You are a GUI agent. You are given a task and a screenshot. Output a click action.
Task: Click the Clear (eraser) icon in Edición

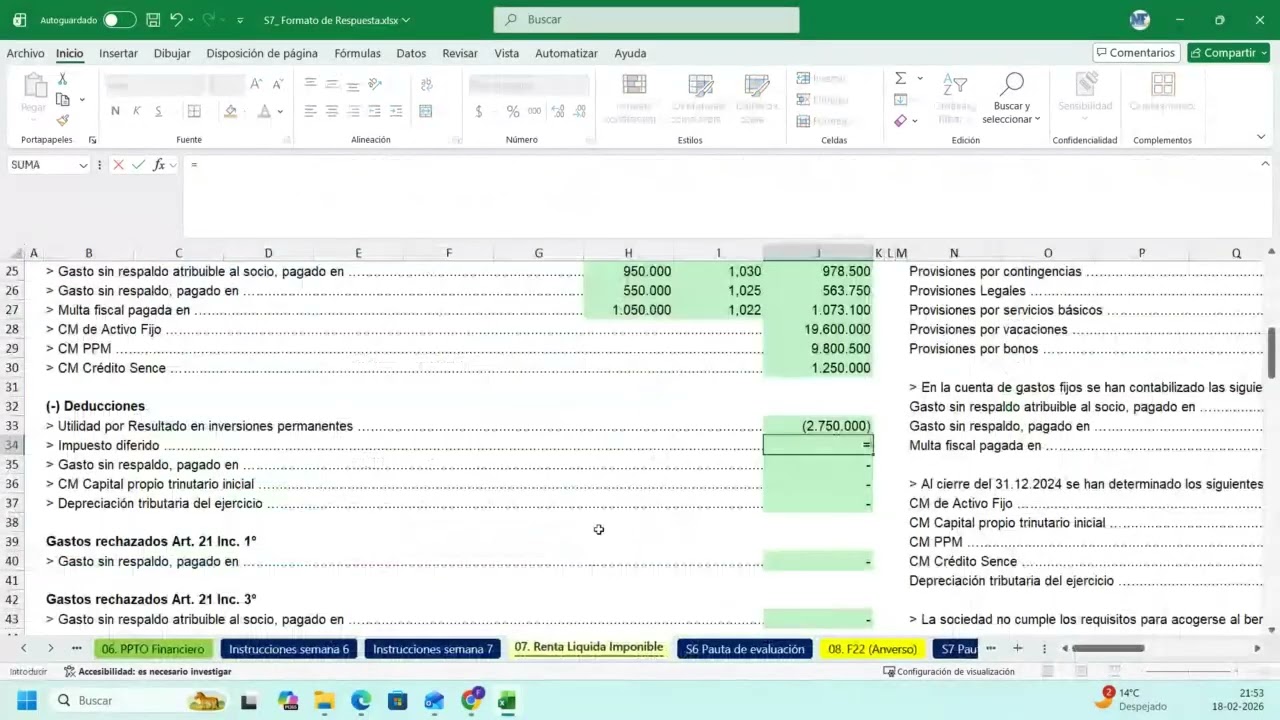coord(901,121)
